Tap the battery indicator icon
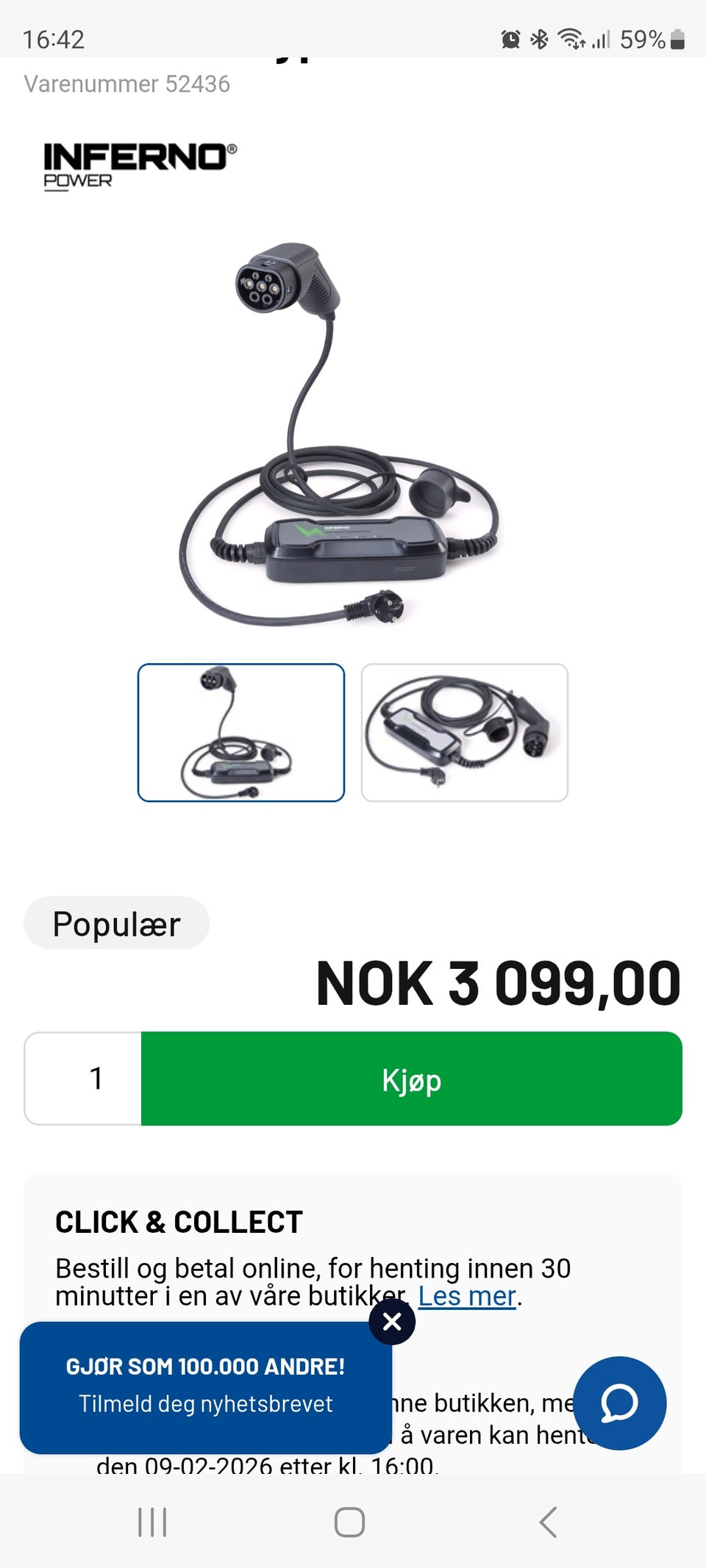 (678, 39)
